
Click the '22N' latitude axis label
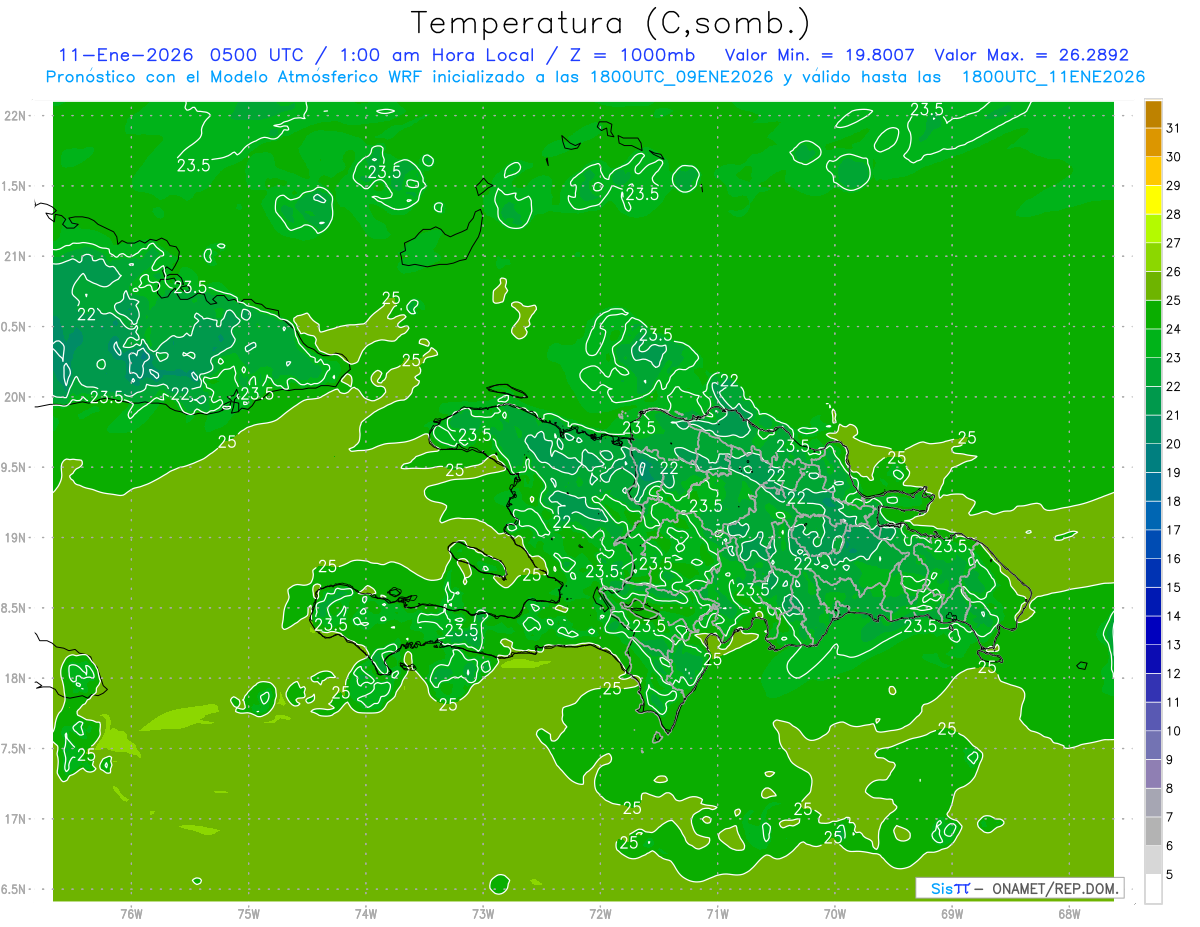[17, 116]
